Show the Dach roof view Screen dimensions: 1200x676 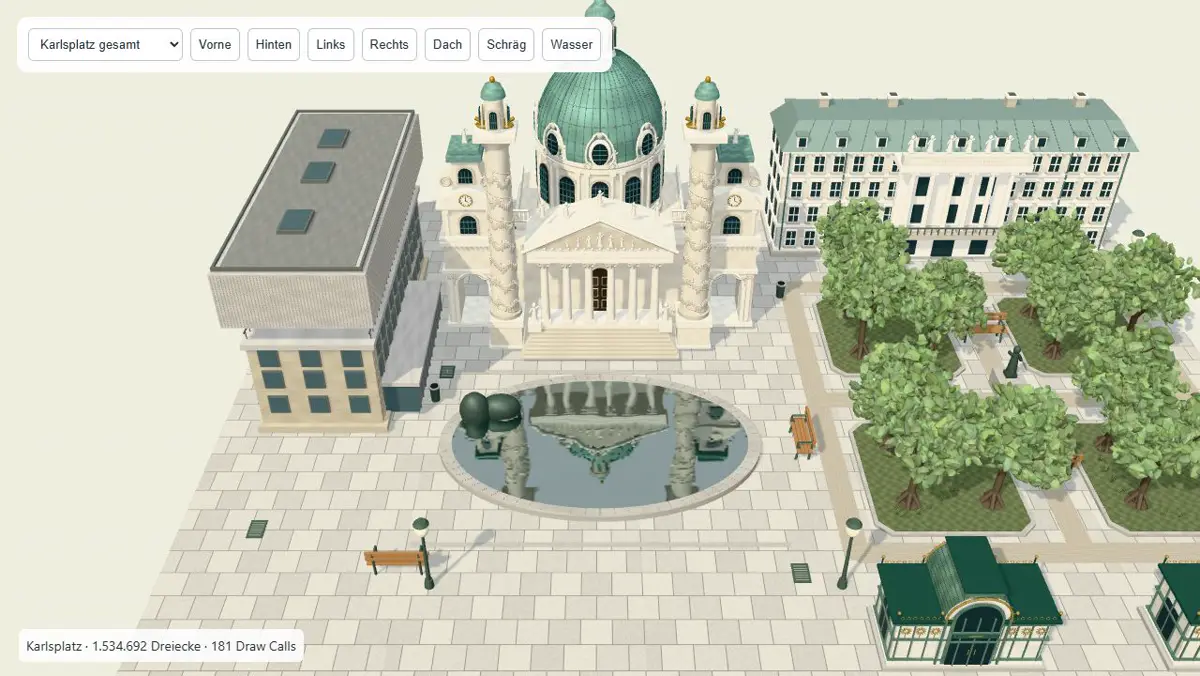click(448, 44)
